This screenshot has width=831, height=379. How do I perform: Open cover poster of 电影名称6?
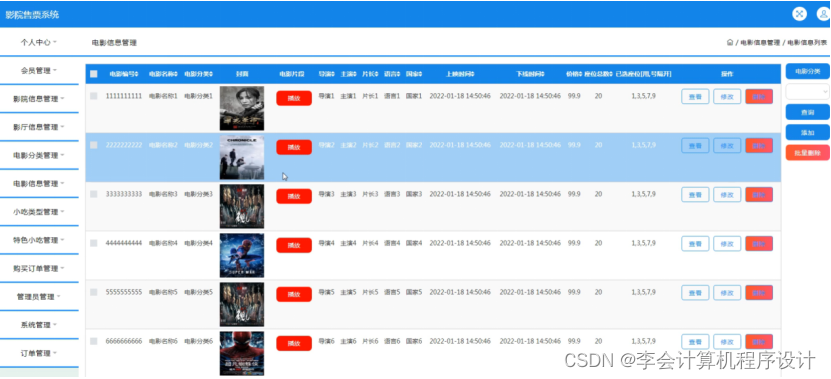[242, 354]
